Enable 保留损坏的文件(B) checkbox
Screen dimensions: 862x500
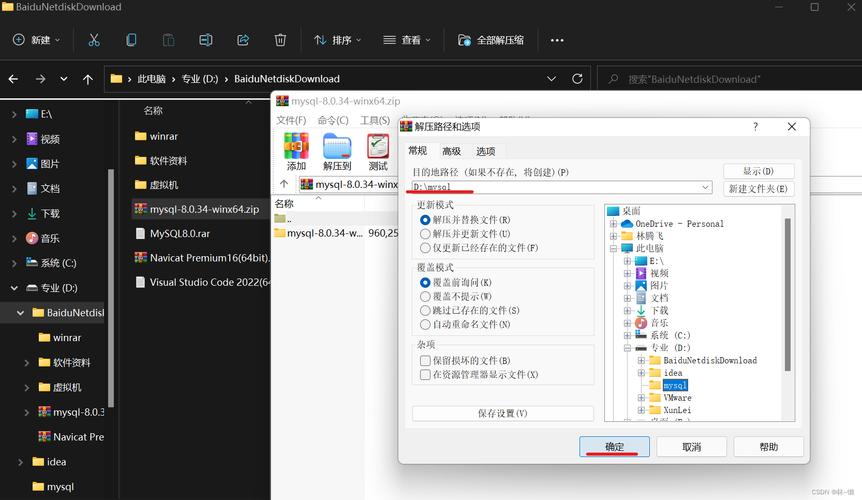coord(425,360)
